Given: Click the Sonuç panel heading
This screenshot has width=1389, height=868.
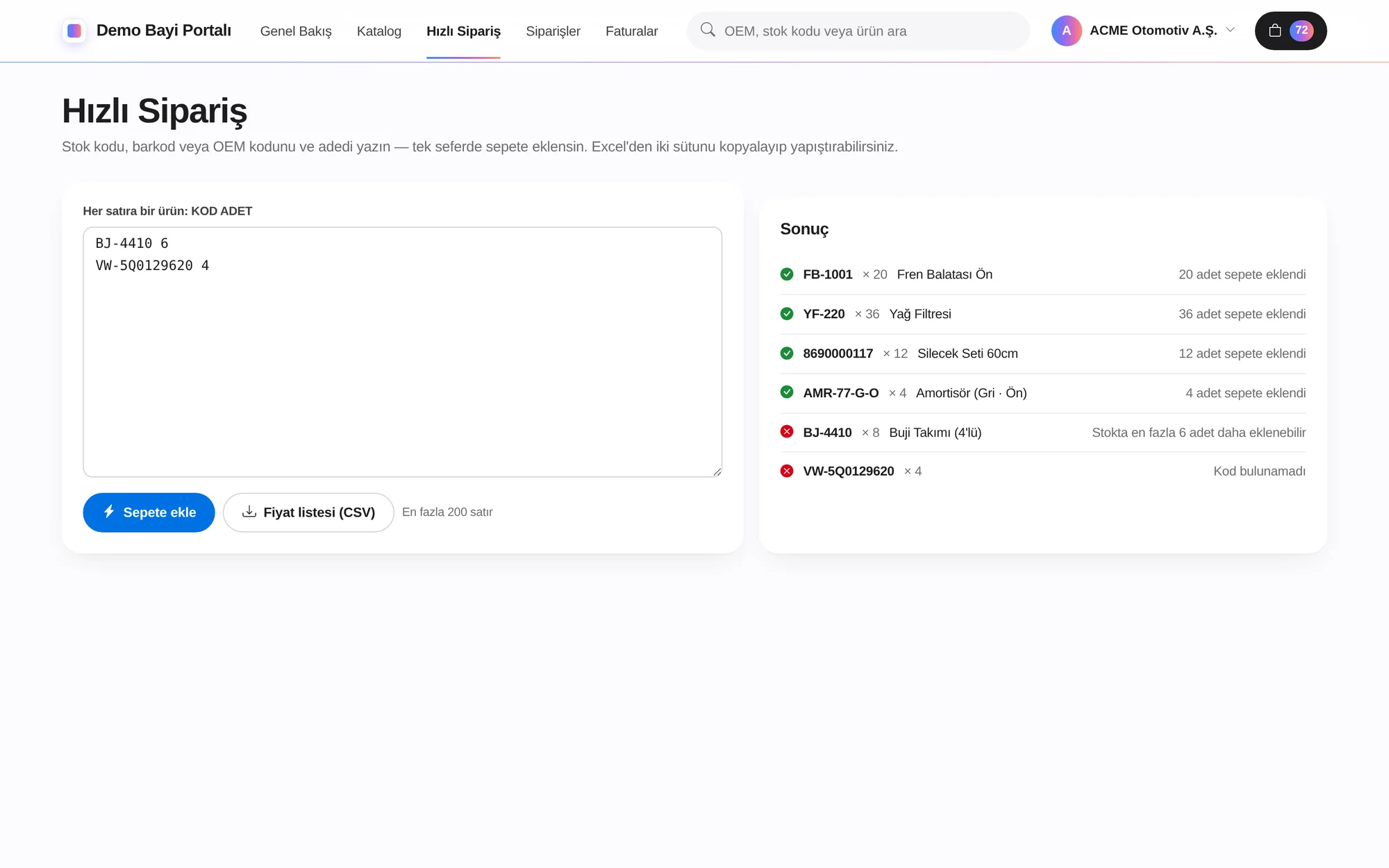Looking at the screenshot, I should [804, 229].
